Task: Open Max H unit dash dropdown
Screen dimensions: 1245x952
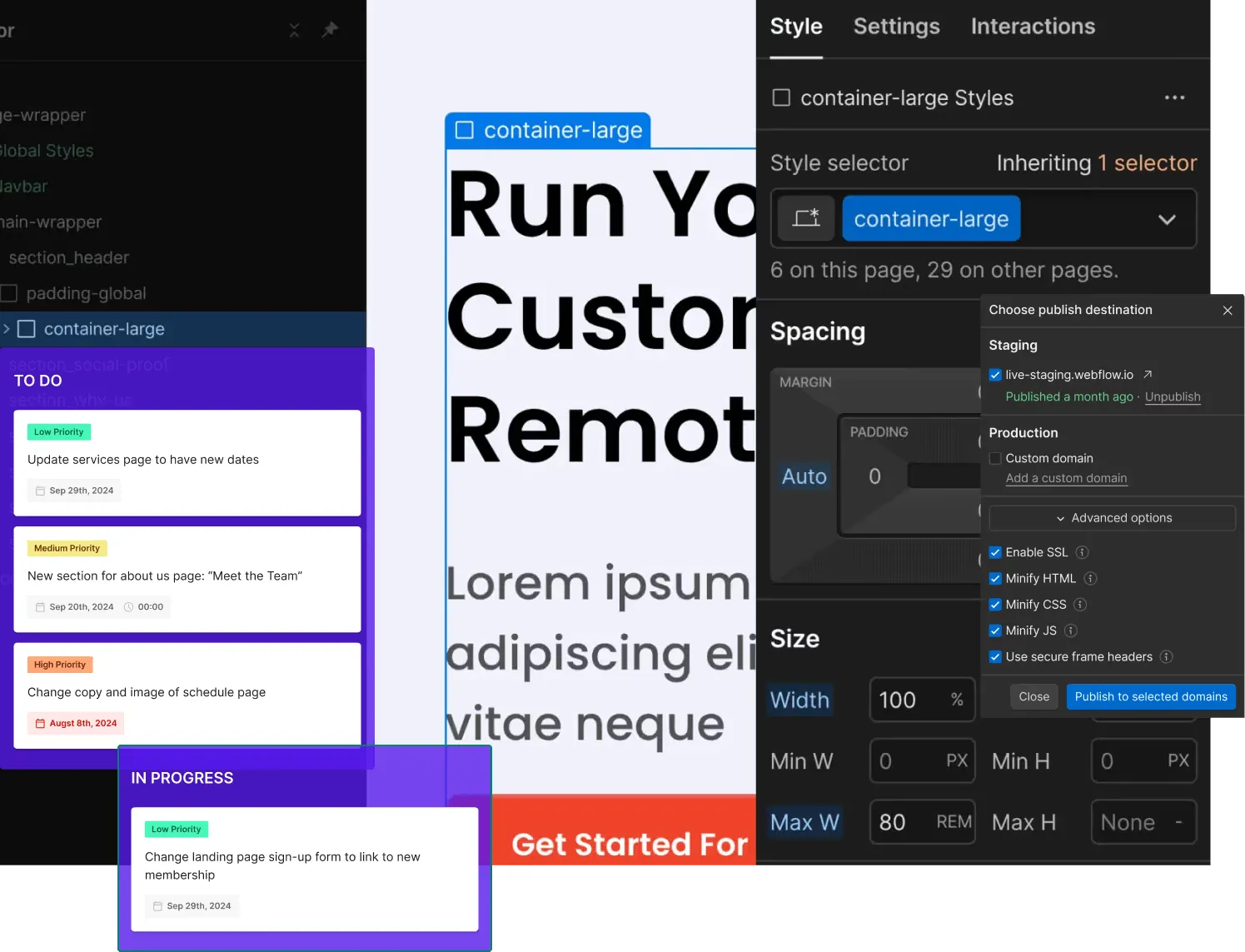Action: tap(1178, 822)
